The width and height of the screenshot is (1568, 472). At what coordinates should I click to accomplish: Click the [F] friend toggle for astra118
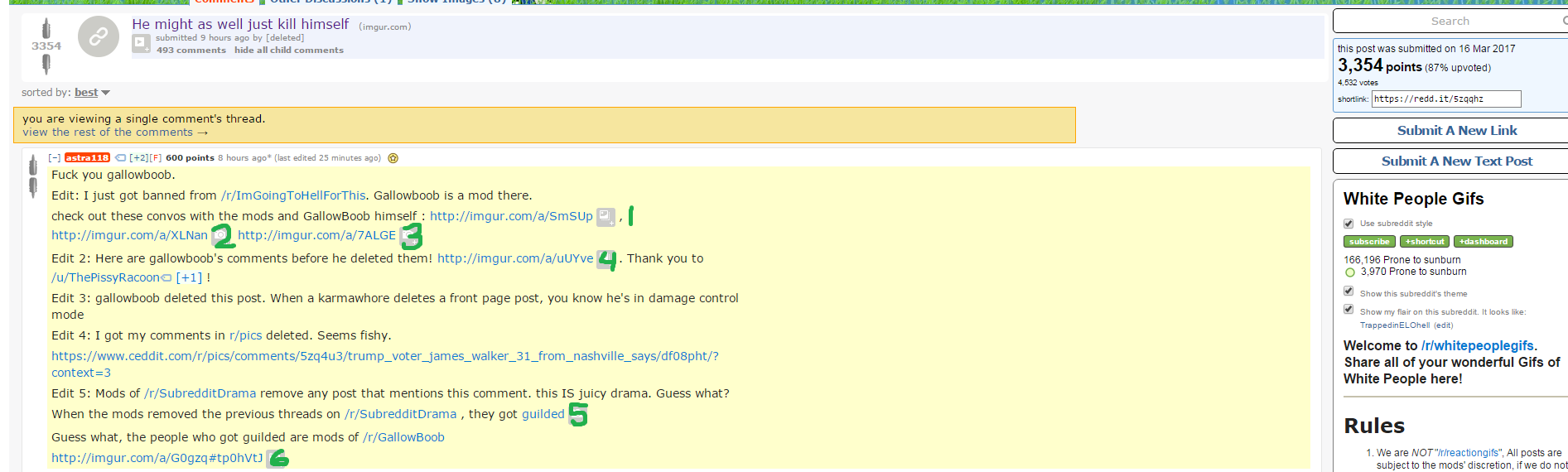point(156,157)
